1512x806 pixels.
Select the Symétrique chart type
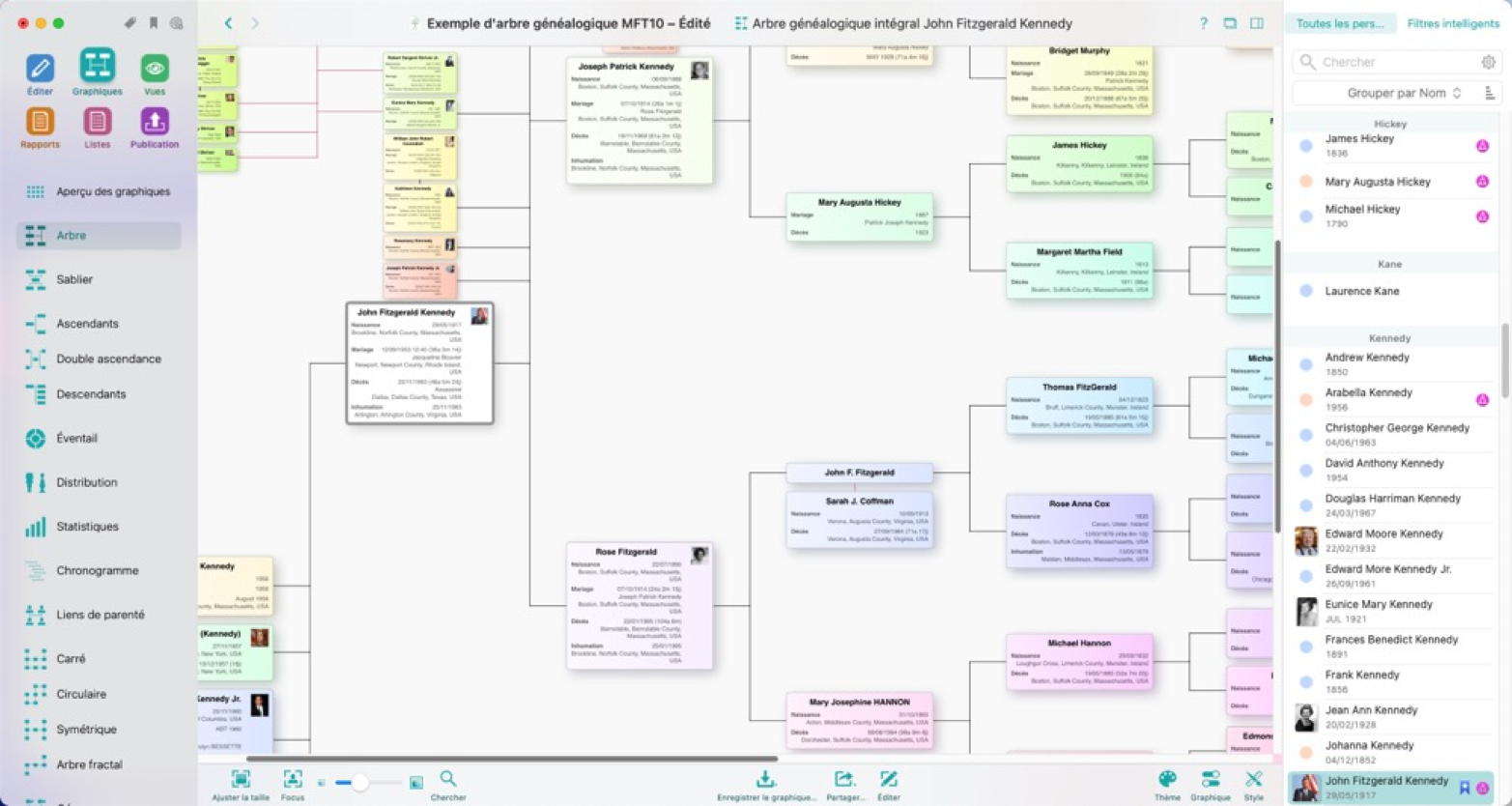[98, 730]
